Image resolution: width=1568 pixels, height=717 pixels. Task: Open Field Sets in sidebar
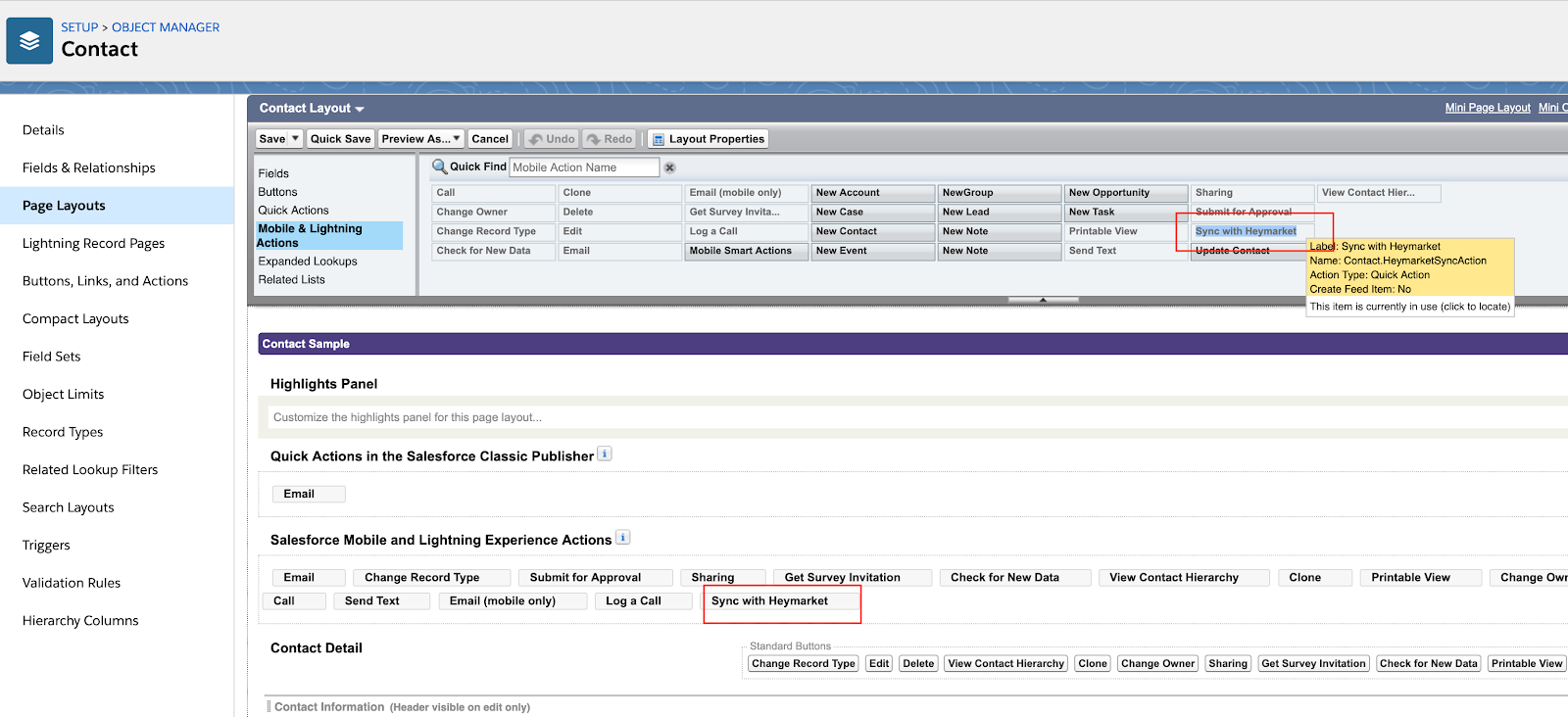pyautogui.click(x=51, y=357)
